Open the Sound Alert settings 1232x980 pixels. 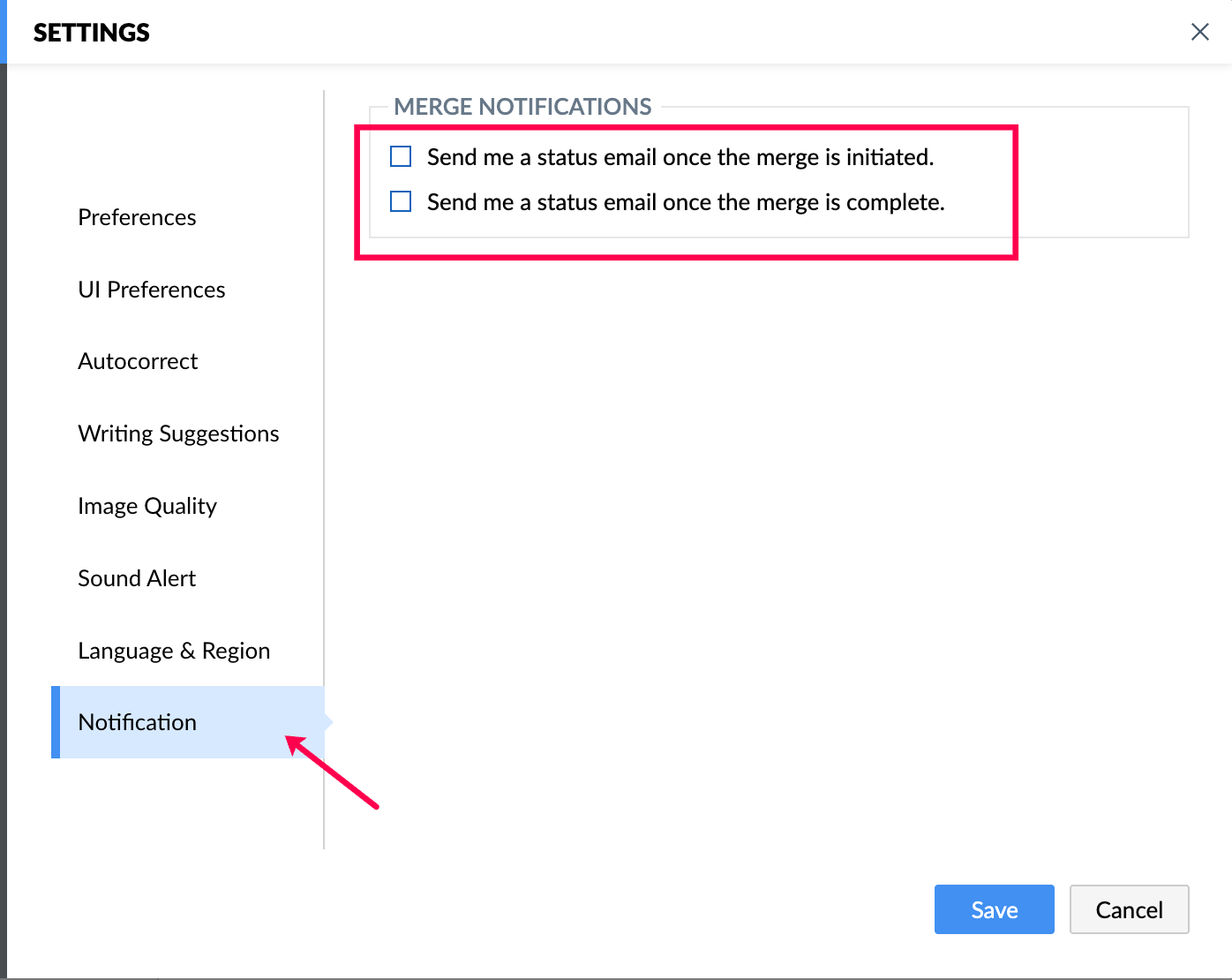(137, 578)
